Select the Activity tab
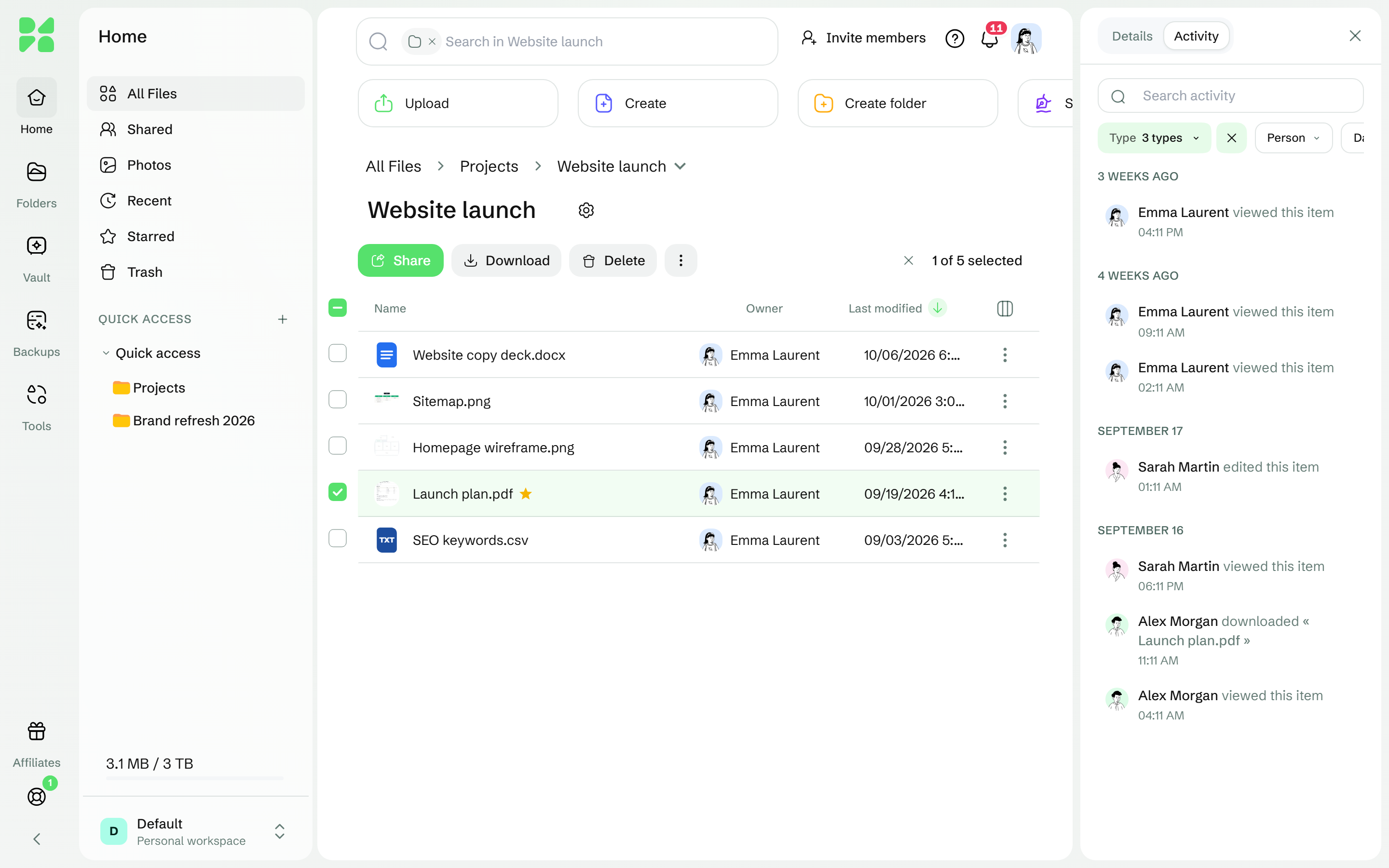 (1196, 36)
